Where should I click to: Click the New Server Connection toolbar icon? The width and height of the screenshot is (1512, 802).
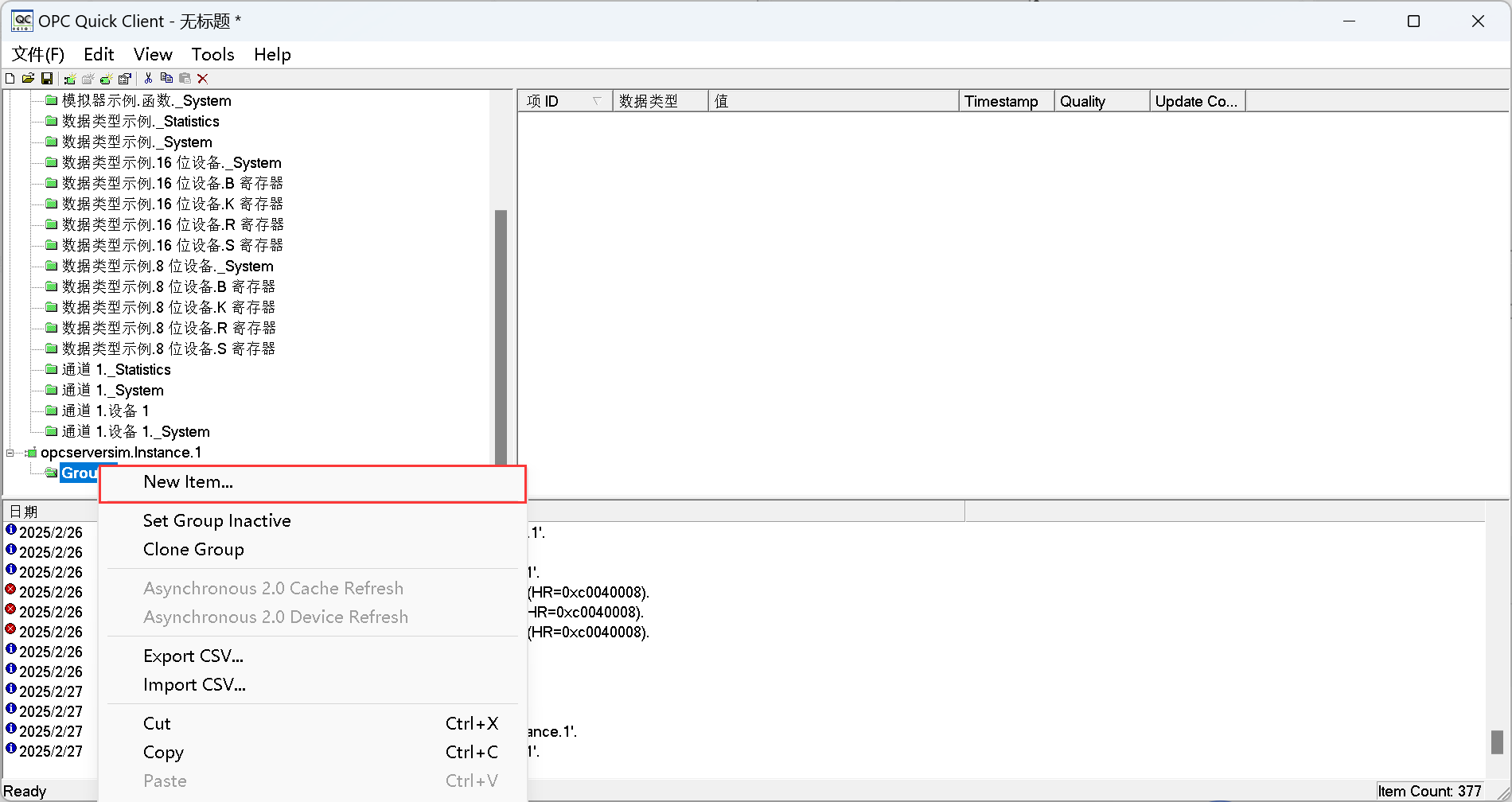tap(70, 78)
